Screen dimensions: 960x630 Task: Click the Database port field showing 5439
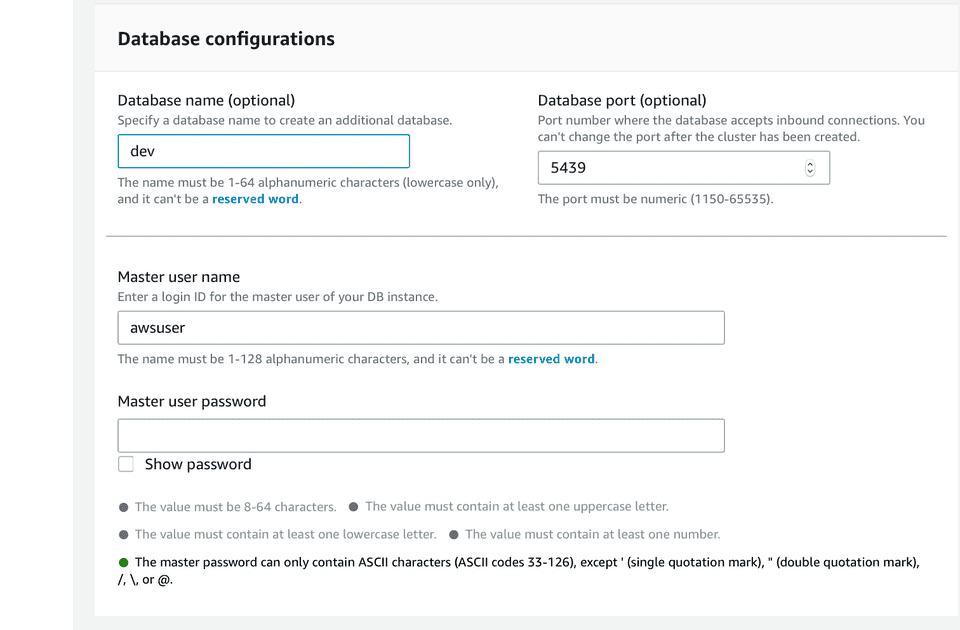pyautogui.click(x=668, y=168)
